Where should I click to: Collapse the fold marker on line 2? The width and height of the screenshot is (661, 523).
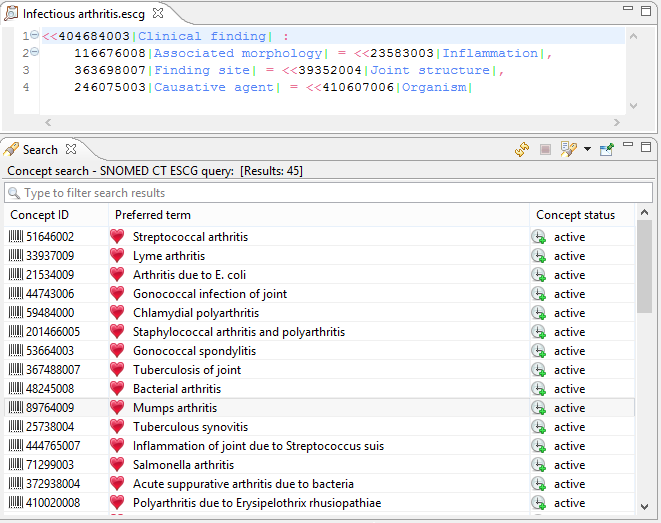34,53
